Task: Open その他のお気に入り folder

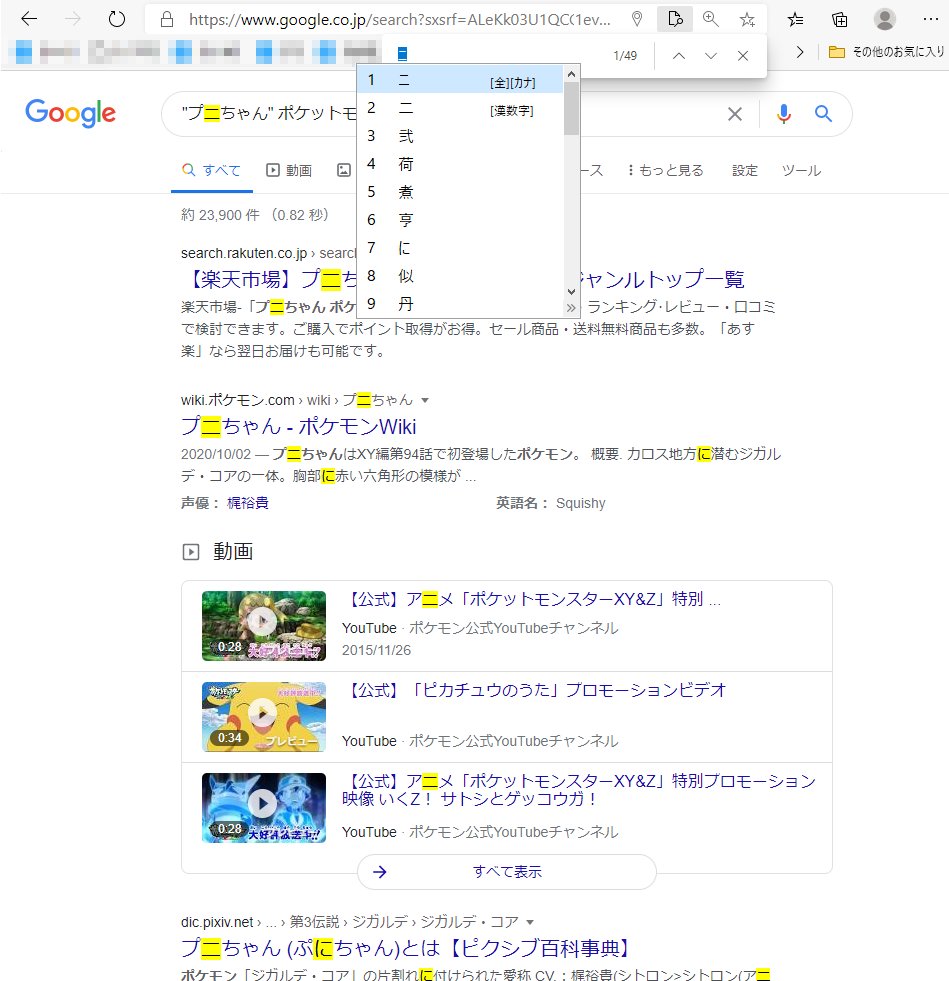Action: tap(886, 52)
